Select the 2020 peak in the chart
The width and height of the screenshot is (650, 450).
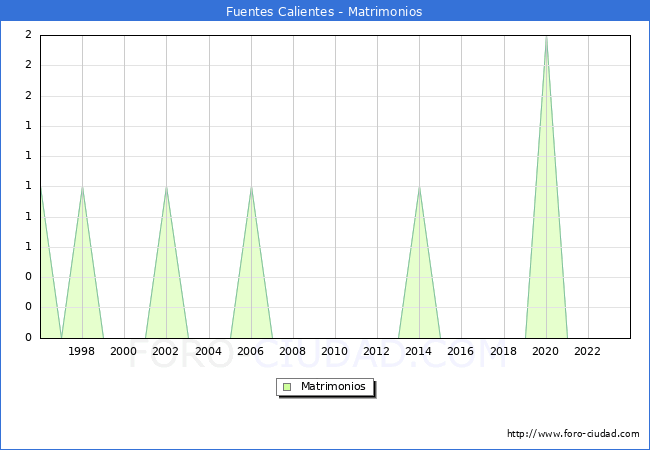546,37
